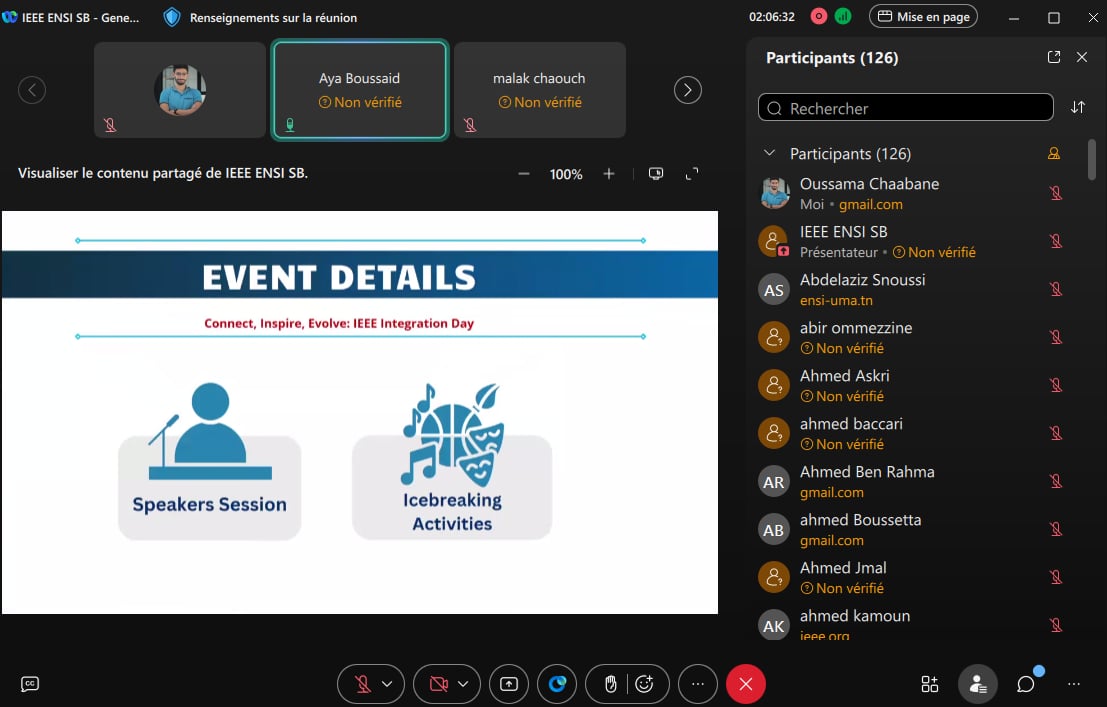Unmute your microphone in the bottom bar
Viewport: 1107px width, 707px height.
[x=362, y=684]
